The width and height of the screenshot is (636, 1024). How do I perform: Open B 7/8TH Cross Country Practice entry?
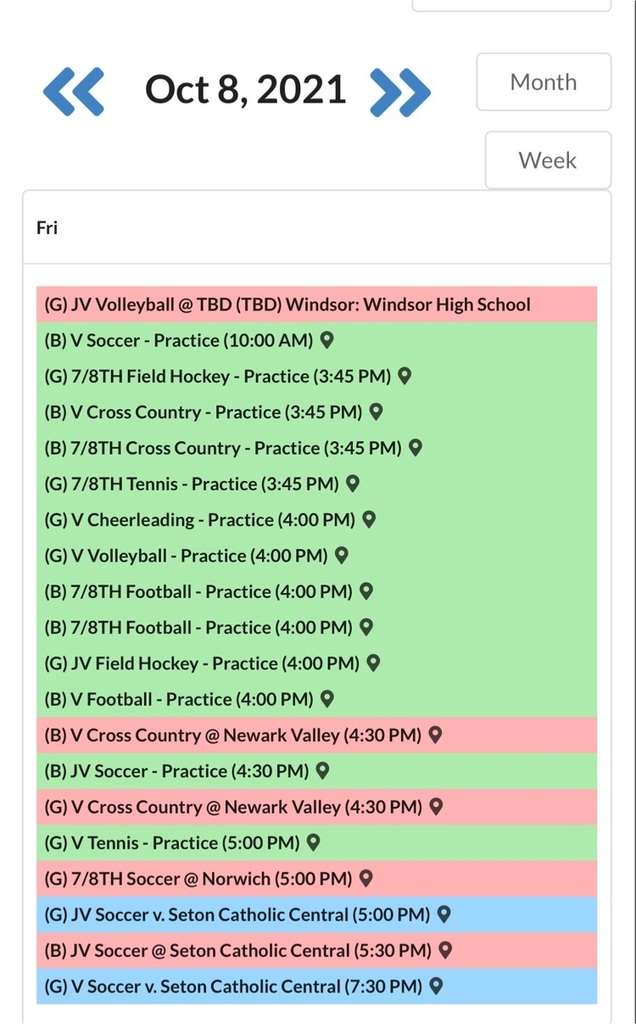317,448
